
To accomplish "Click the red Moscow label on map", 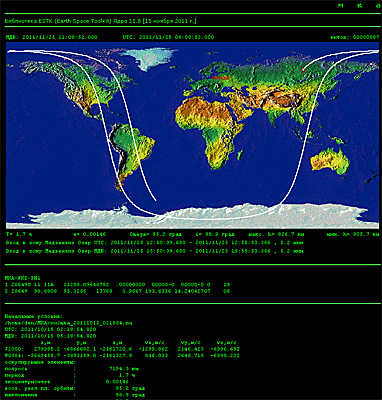I will click(x=219, y=77).
